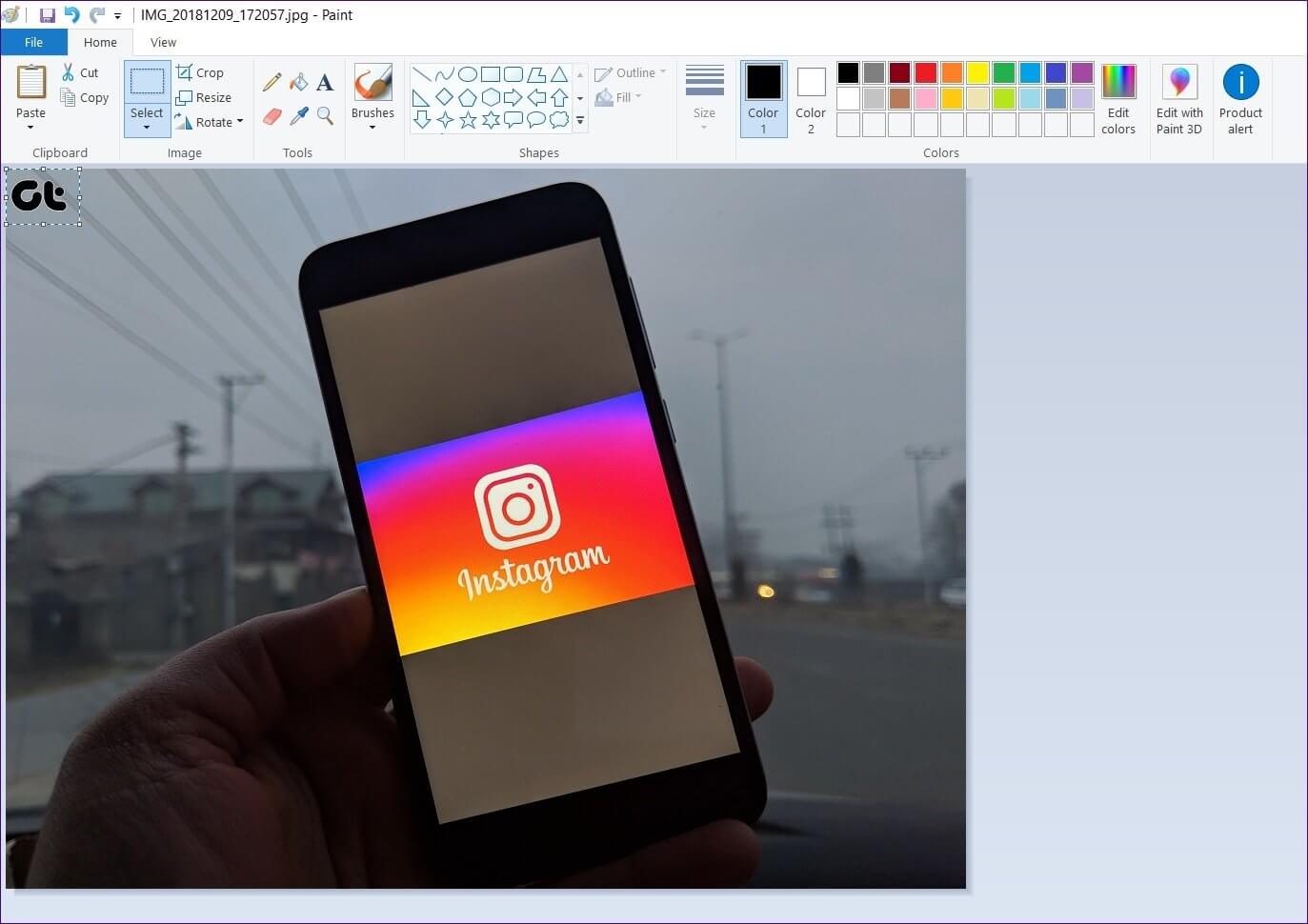
Task: Click the Resize button
Action: (204, 97)
